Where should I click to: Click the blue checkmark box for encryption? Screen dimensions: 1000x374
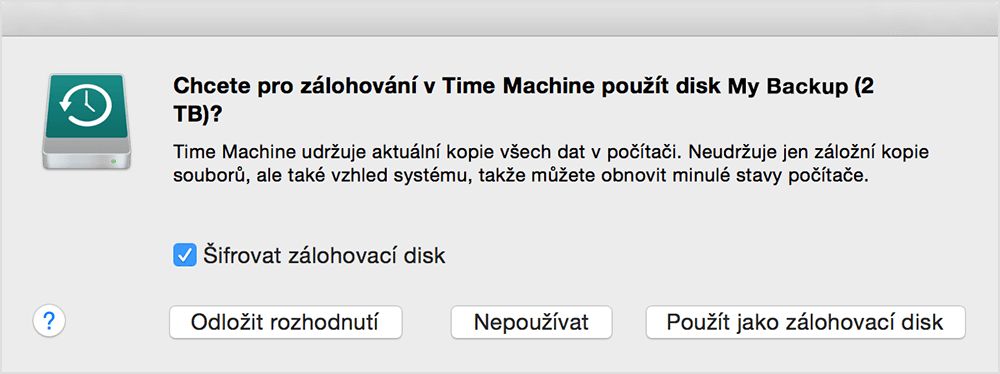coord(185,256)
